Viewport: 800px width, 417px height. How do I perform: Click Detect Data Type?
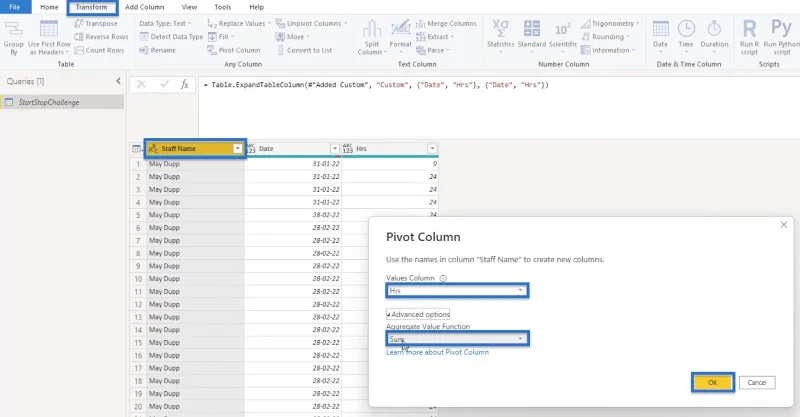(x=171, y=37)
